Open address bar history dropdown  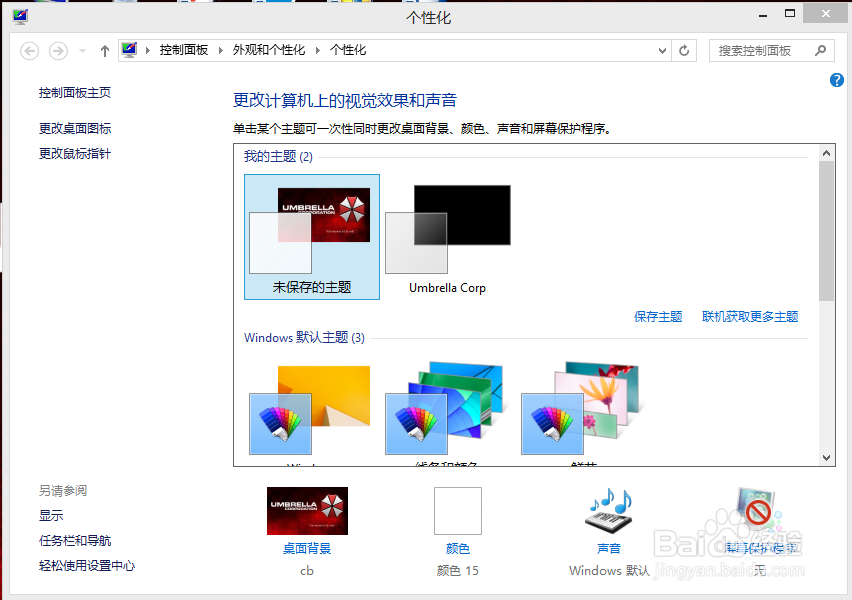point(662,51)
